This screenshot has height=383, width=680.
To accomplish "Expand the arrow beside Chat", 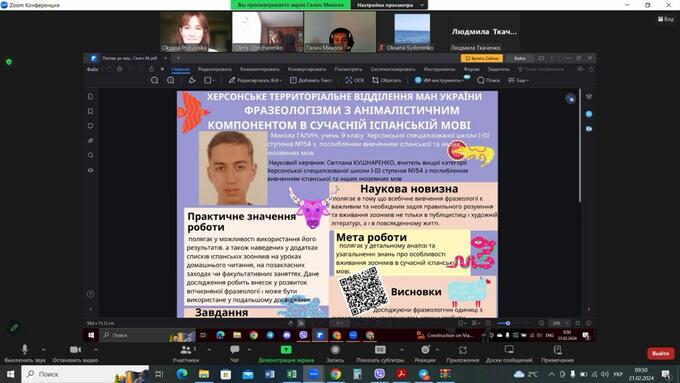I will coord(249,349).
